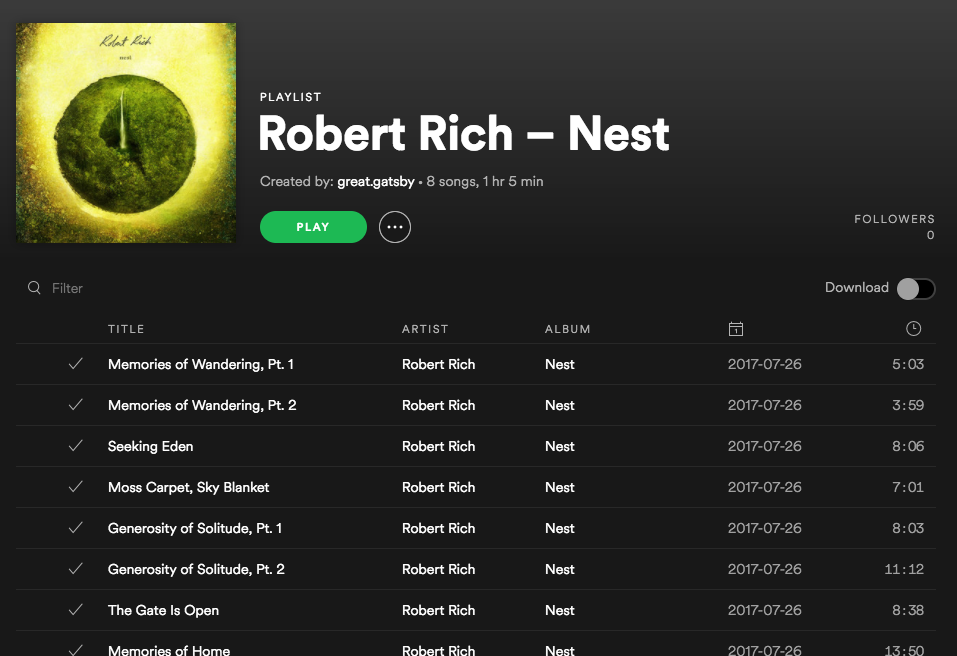Select The Gate Is Open track title
Screen dimensions: 957x656
pos(164,610)
